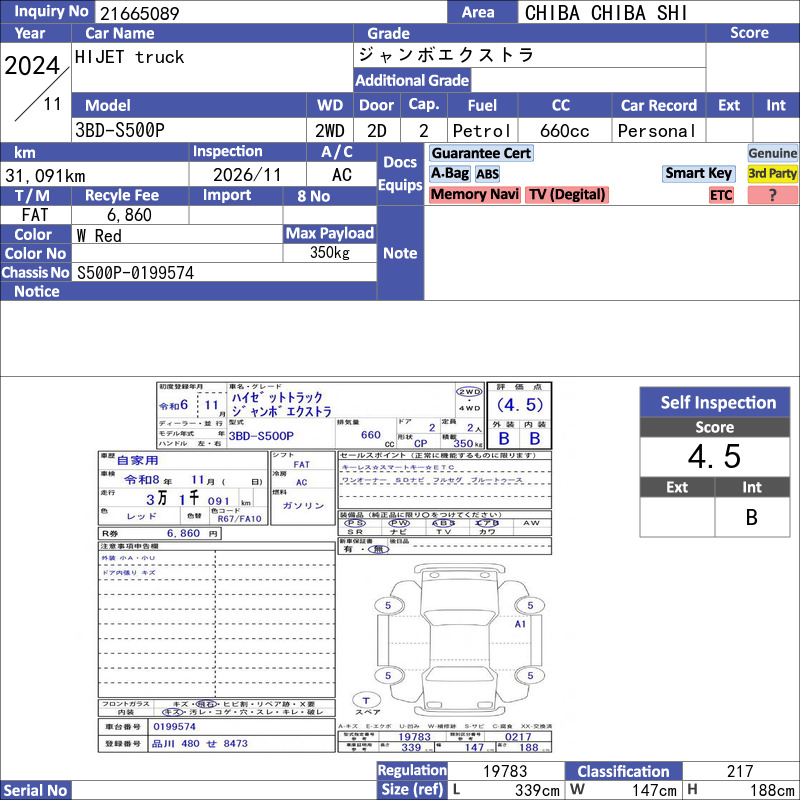Click the 8 No column header

point(313,196)
